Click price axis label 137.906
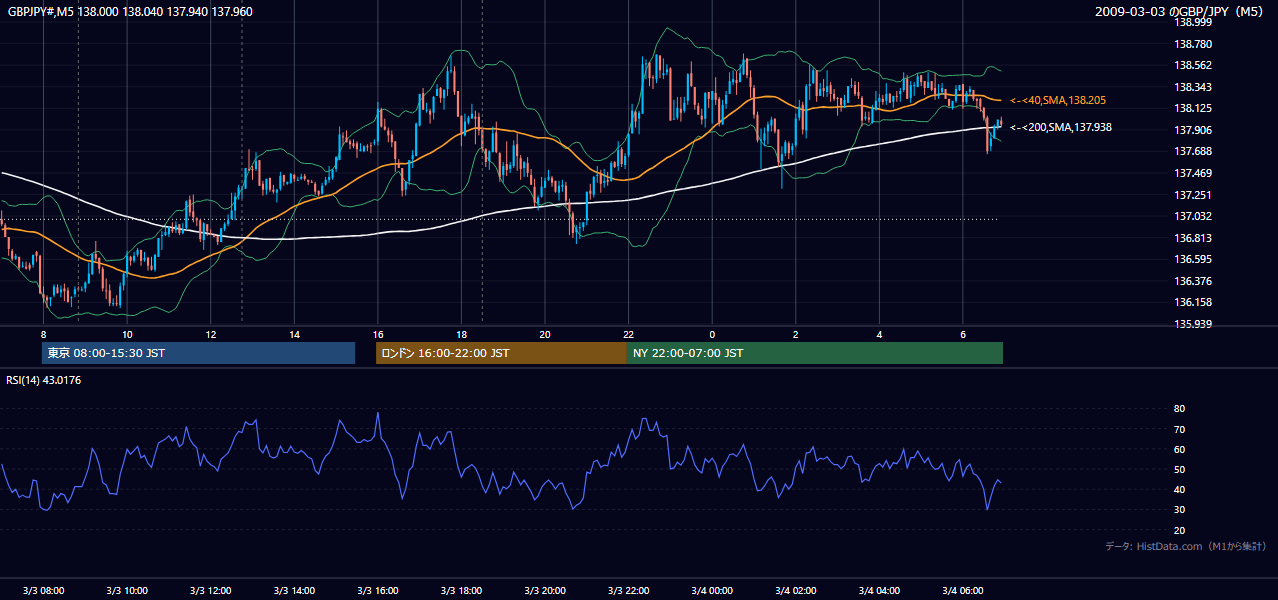This screenshot has height=600, width=1278. 1191,130
